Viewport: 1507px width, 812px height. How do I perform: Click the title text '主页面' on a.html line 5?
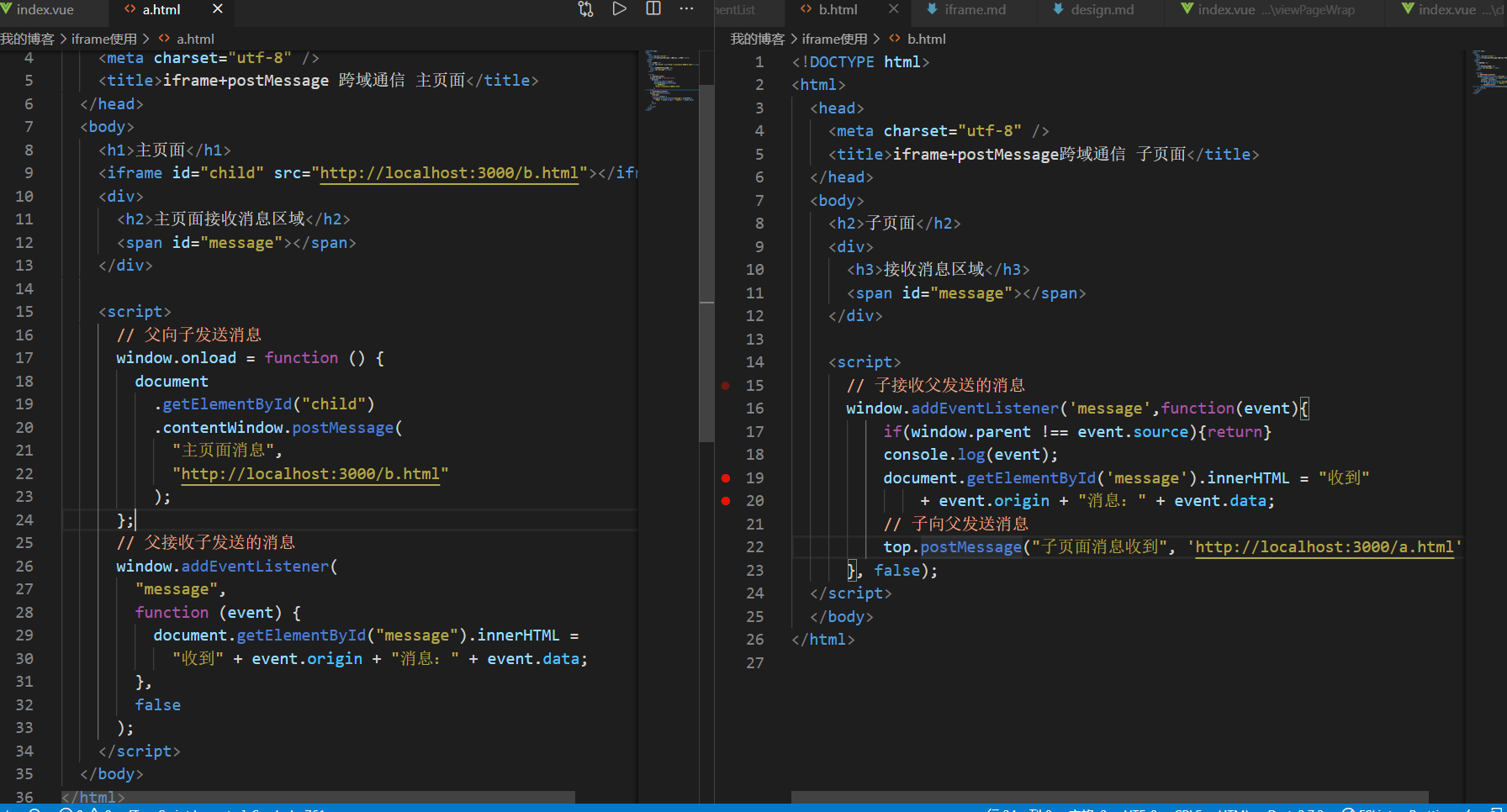tap(440, 81)
